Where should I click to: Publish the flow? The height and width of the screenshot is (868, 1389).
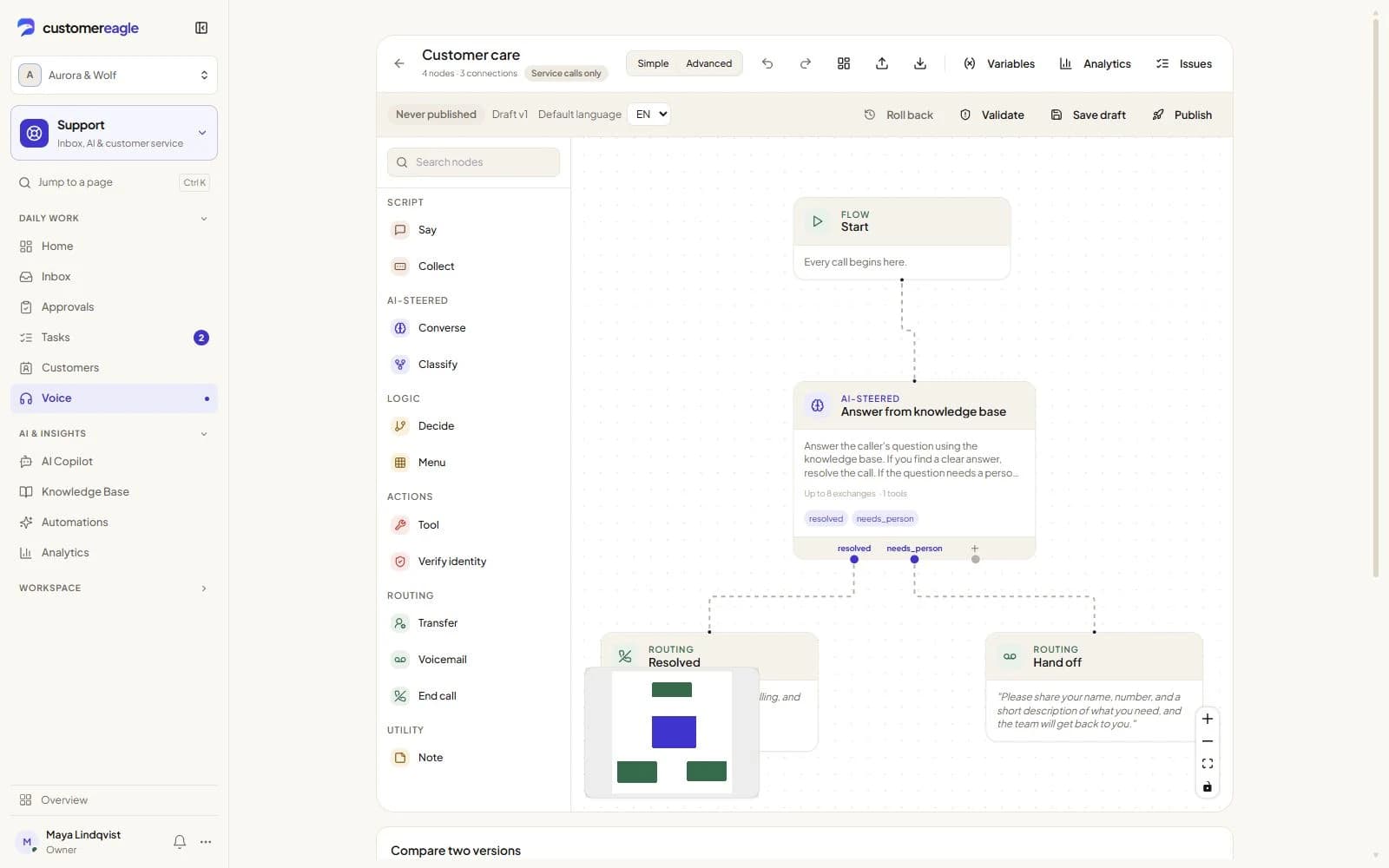pos(1182,115)
